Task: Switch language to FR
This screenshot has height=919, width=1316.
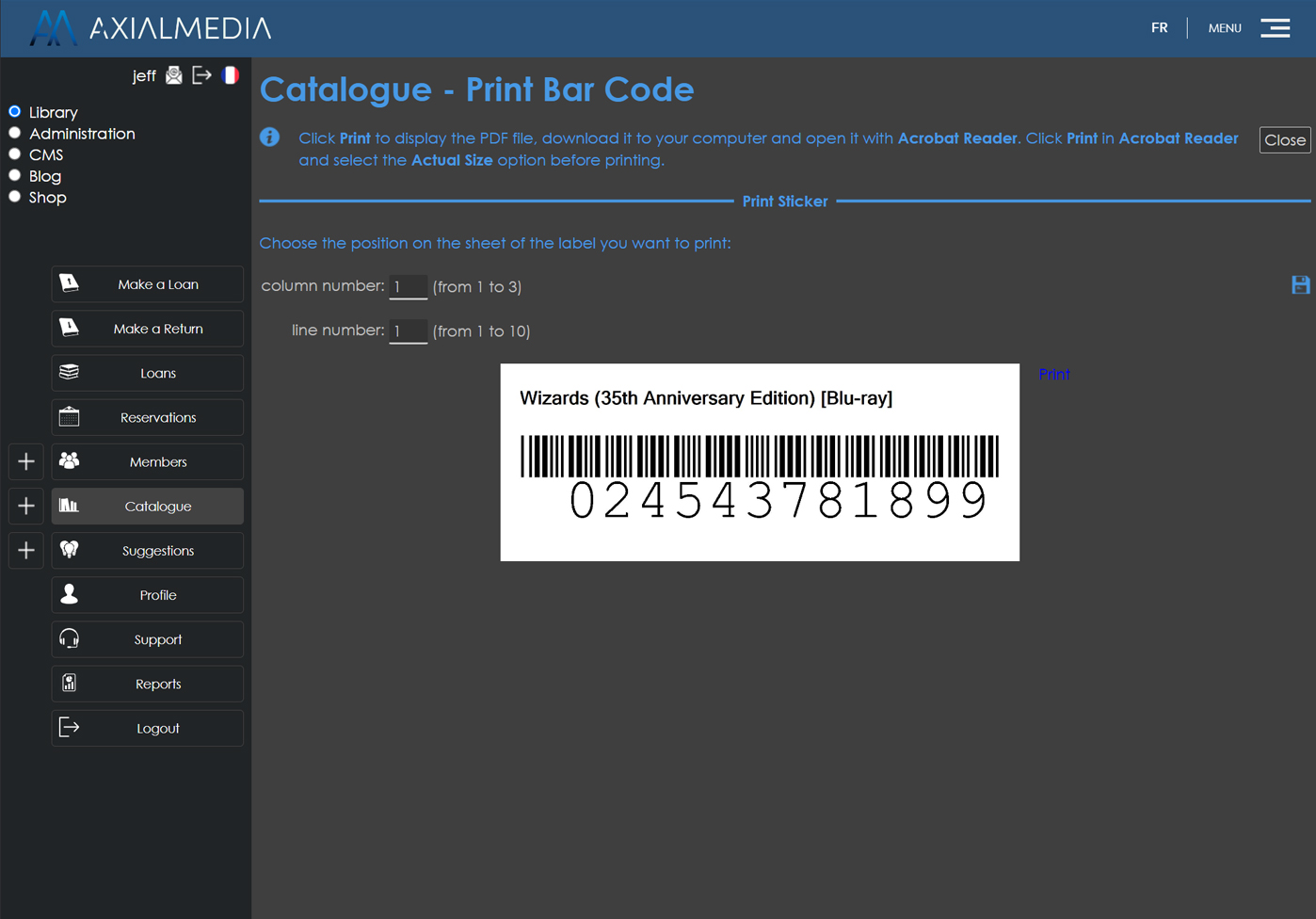Action: (x=1159, y=28)
